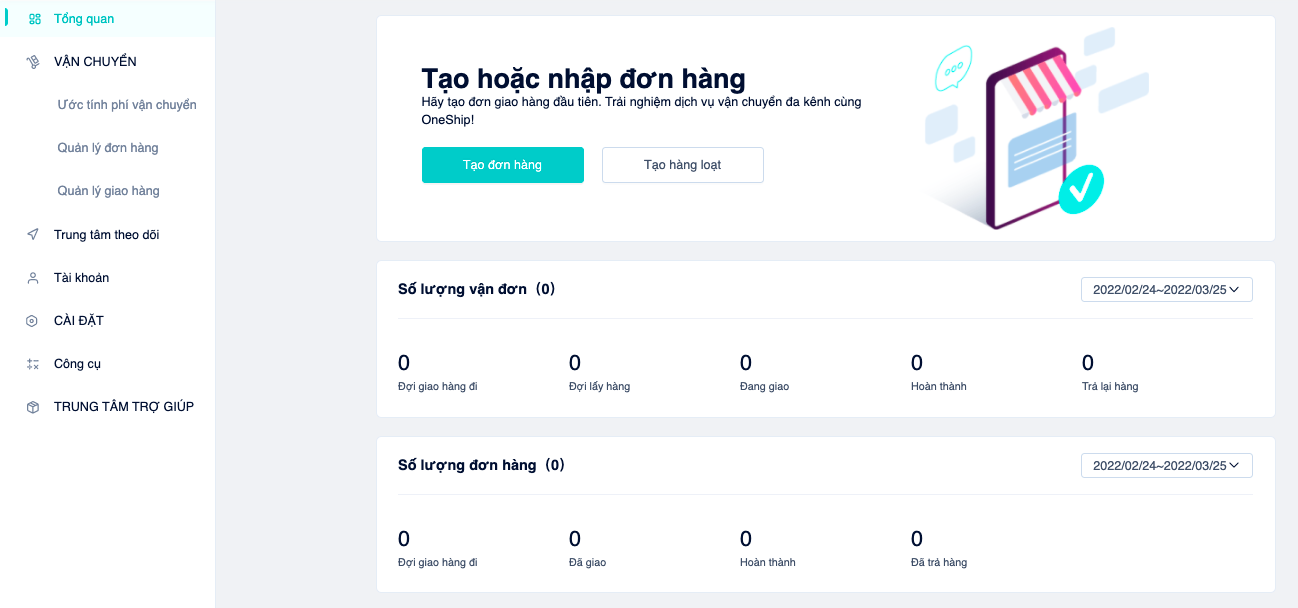Click the Tài khoản person icon
The image size is (1298, 608).
tap(33, 278)
